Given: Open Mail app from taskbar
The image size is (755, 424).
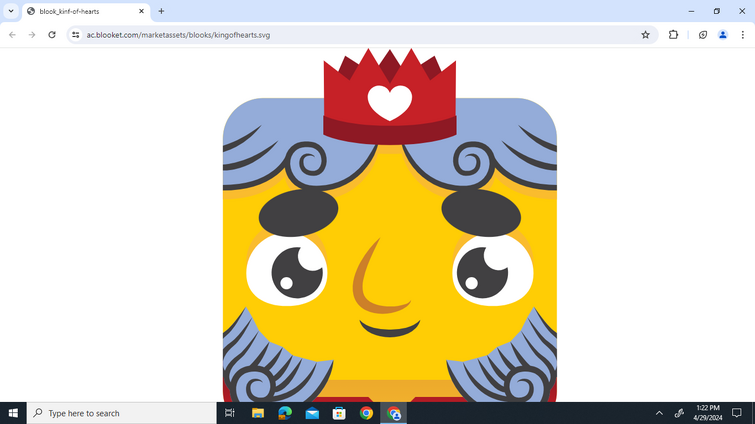Looking at the screenshot, I should [x=312, y=413].
